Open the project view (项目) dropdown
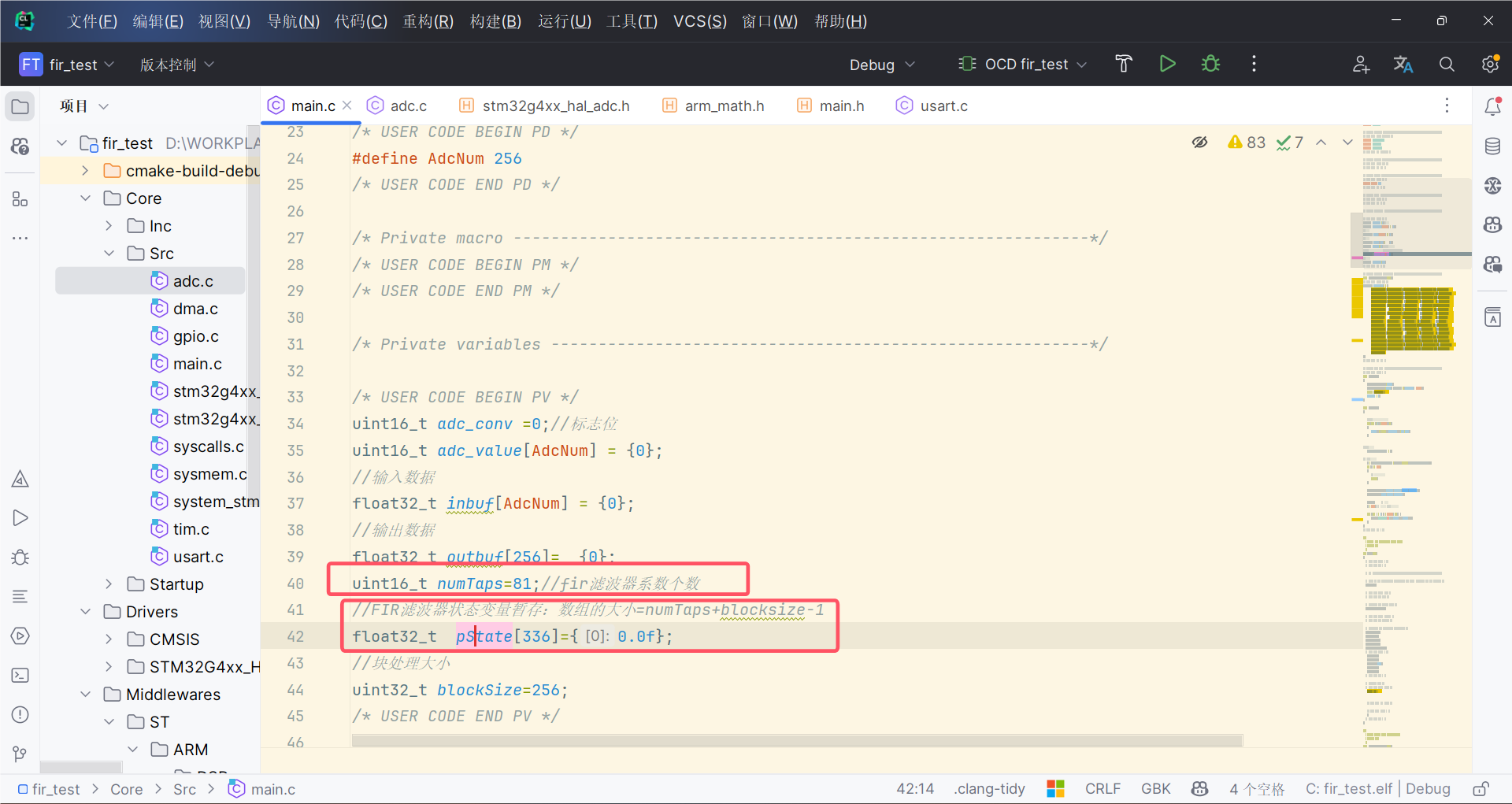This screenshot has width=1512, height=804. point(83,106)
